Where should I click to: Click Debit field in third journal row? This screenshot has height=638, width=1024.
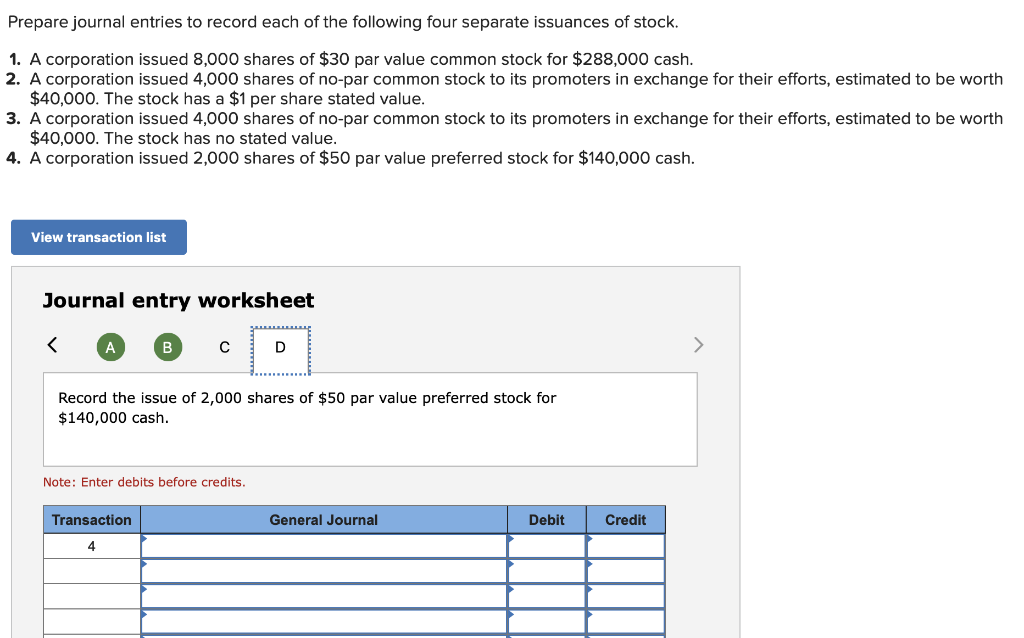pos(547,596)
